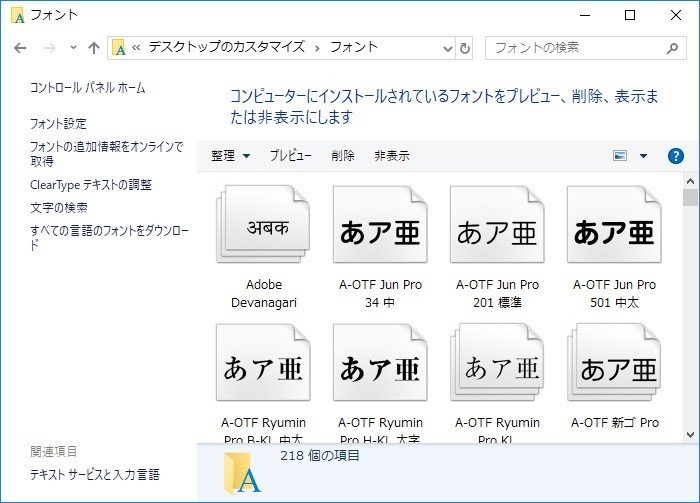
Task: Select A-OTF Jun Pro 201 標準 font icon
Action: 497,224
